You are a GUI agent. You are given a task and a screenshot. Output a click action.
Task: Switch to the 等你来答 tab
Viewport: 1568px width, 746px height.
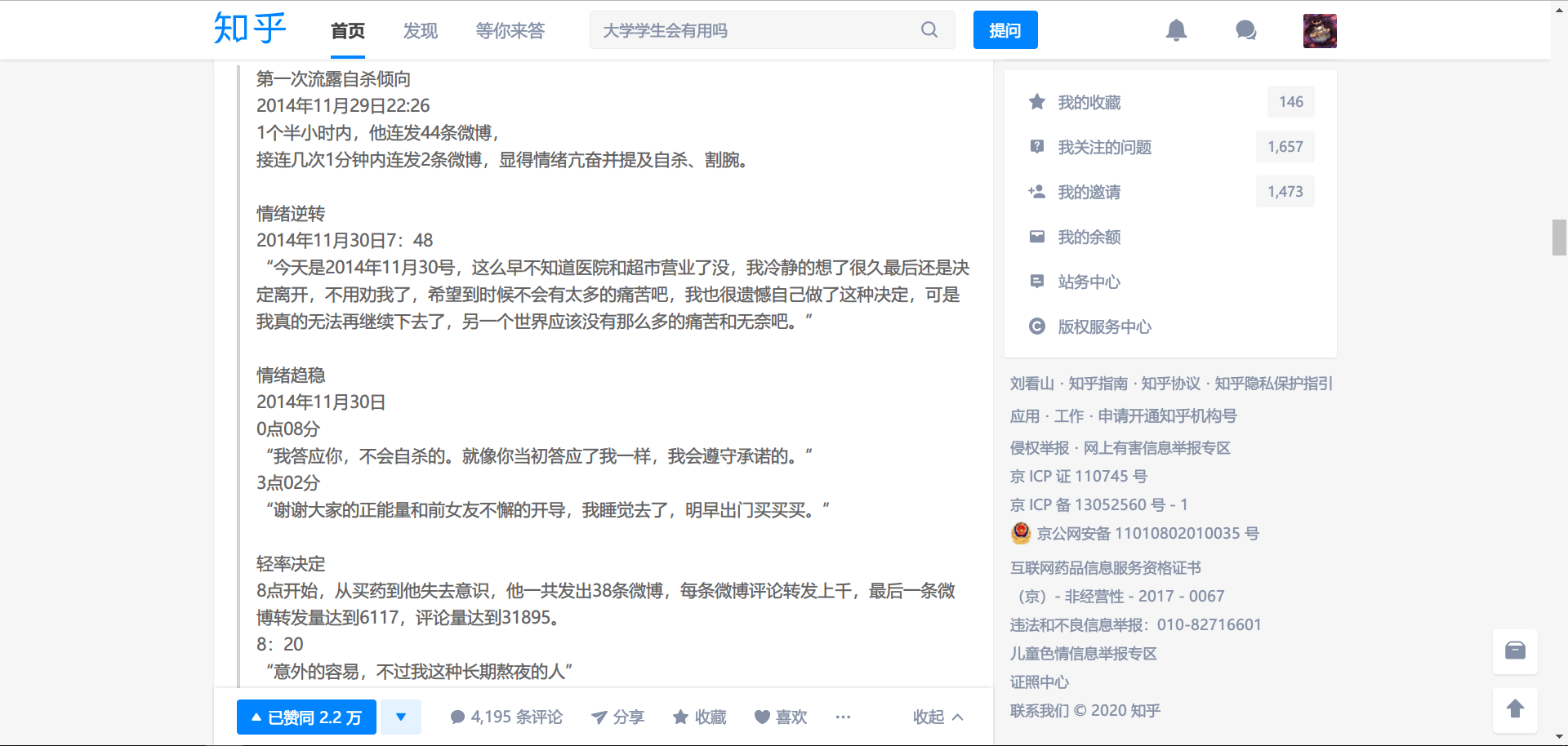[x=510, y=31]
